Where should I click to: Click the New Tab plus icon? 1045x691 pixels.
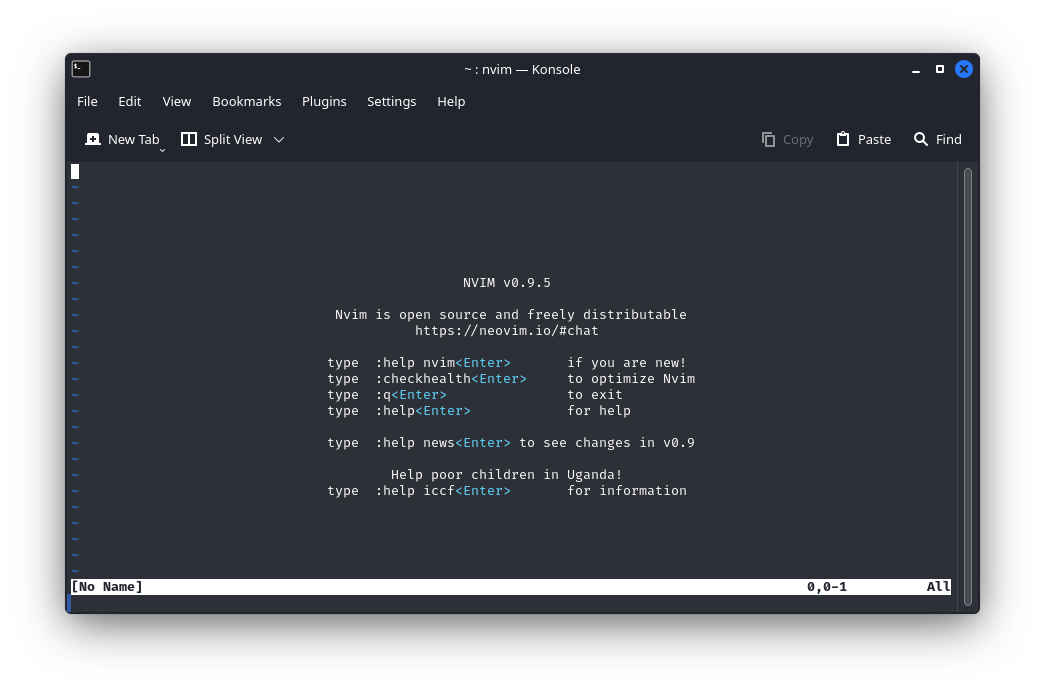tap(93, 139)
